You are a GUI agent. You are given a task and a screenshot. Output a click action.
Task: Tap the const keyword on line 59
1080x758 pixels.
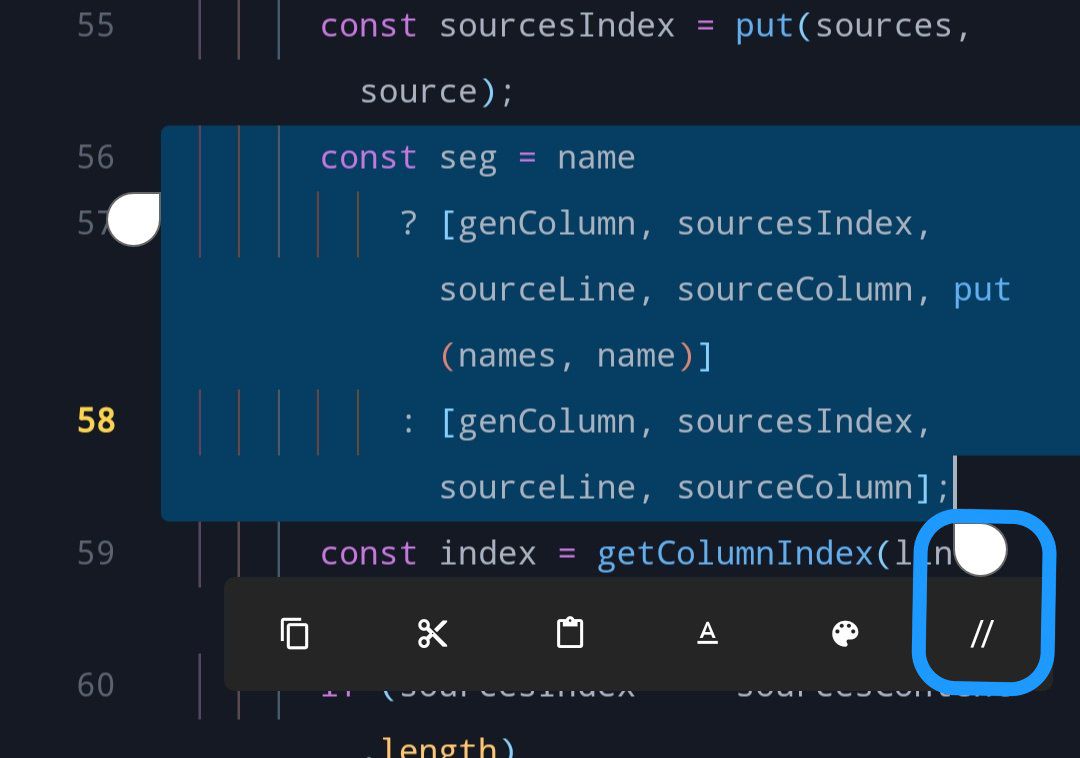pyautogui.click(x=368, y=552)
